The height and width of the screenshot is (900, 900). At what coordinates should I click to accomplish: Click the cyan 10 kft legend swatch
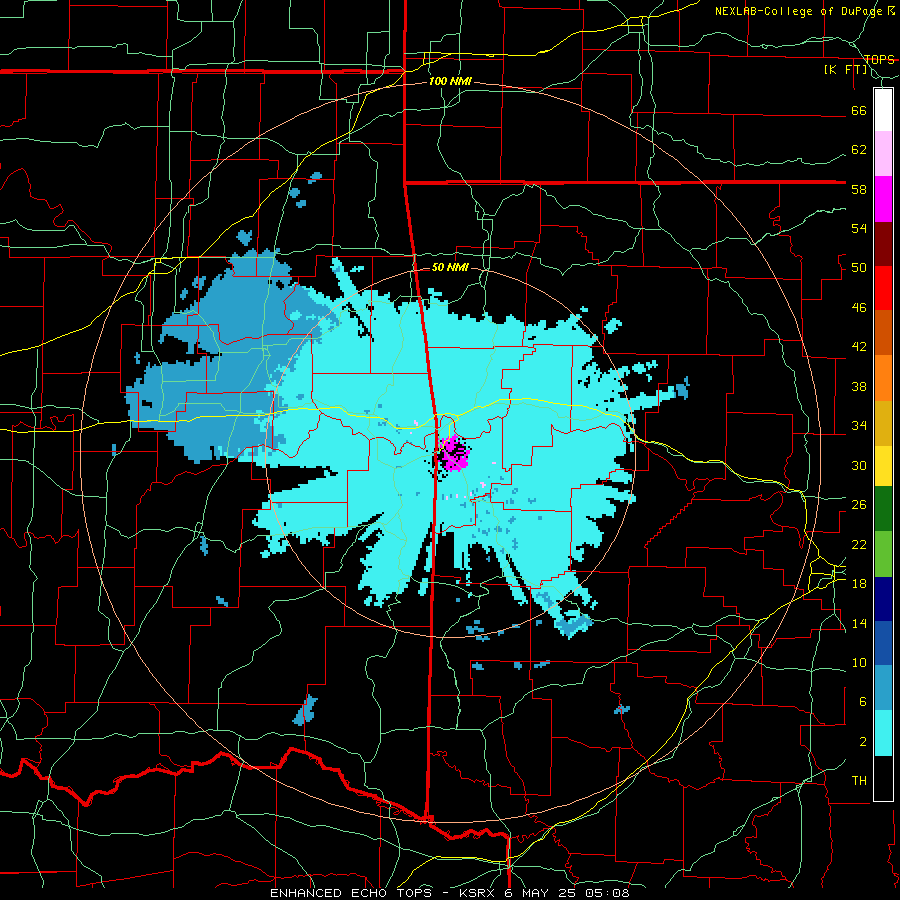(x=883, y=733)
